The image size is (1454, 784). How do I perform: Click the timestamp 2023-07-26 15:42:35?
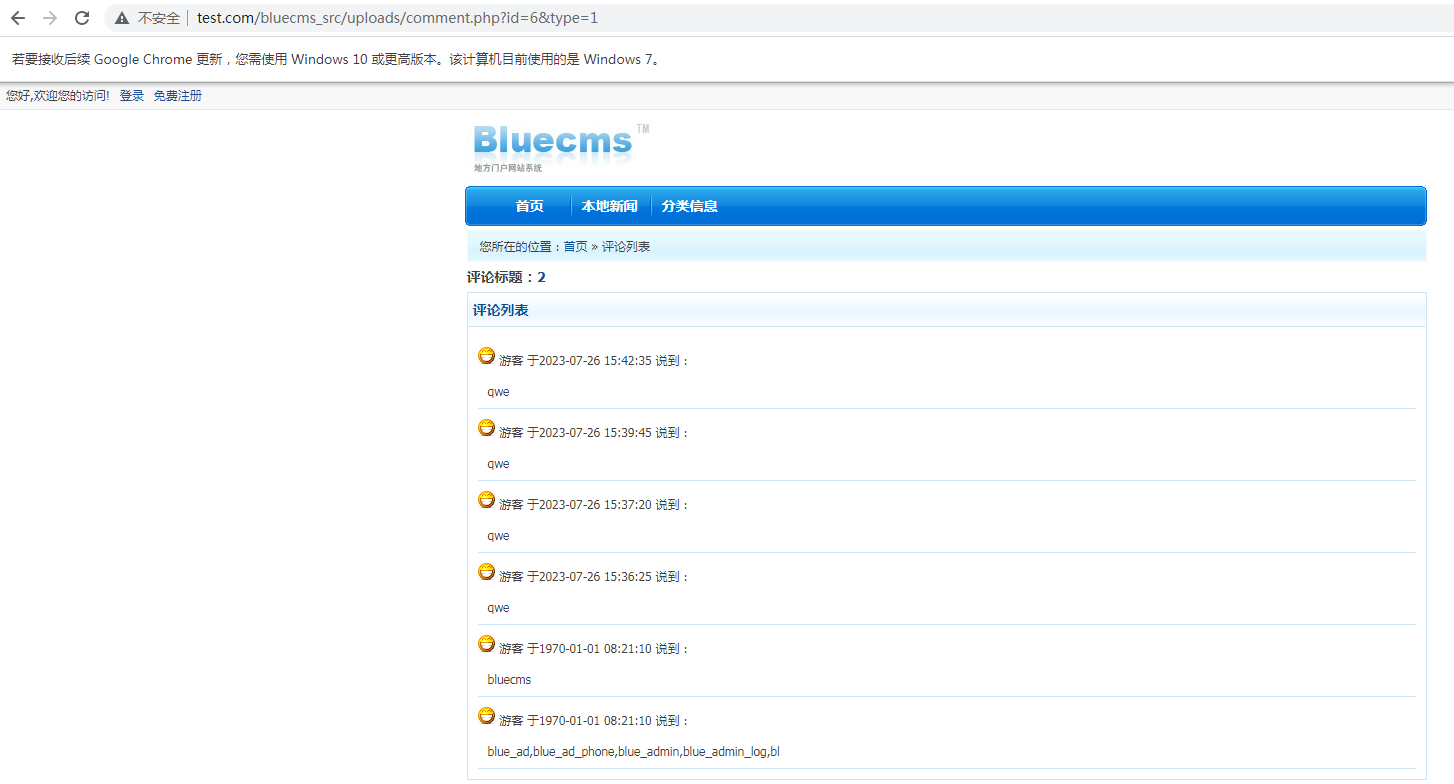pyautogui.click(x=595, y=361)
